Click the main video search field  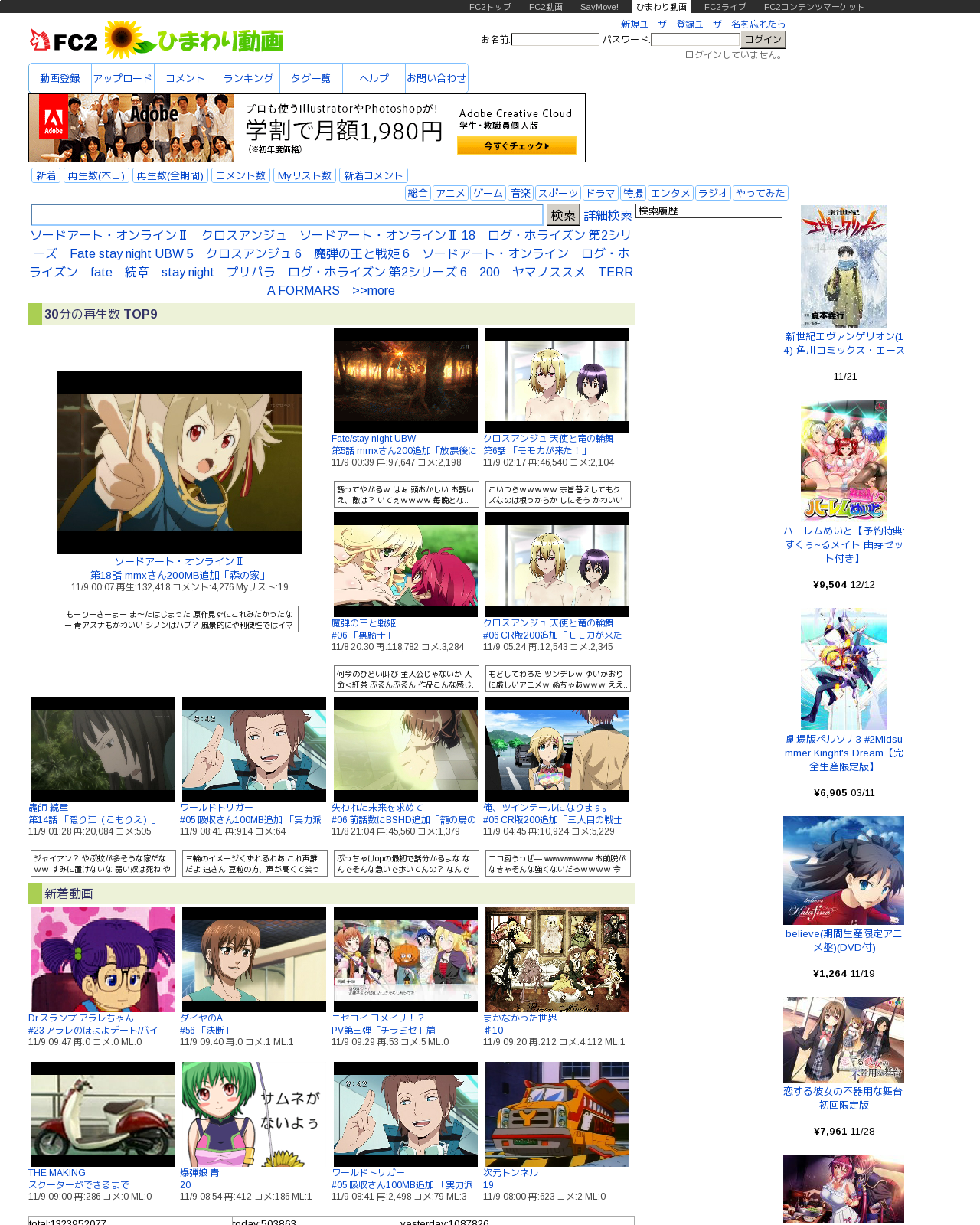[287, 215]
